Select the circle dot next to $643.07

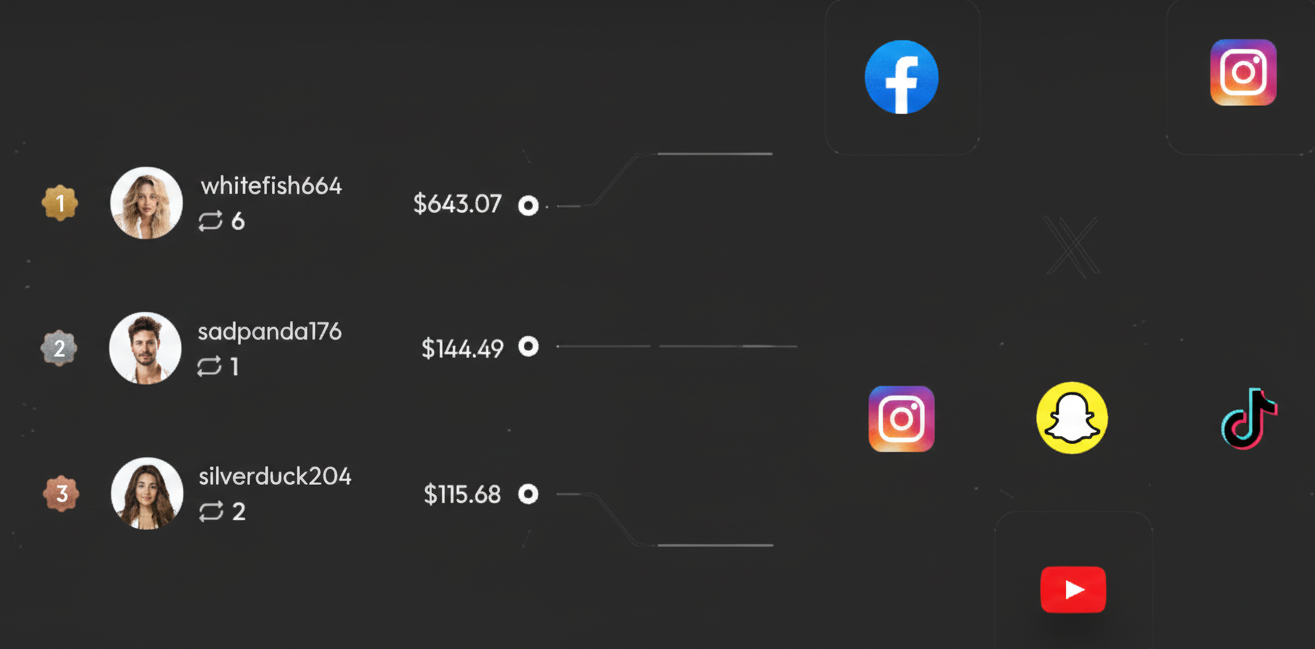528,205
